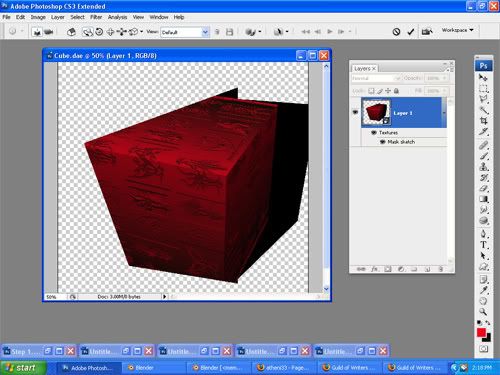Click the Windows start button
Viewport: 500px width, 375px height.
[23, 368]
